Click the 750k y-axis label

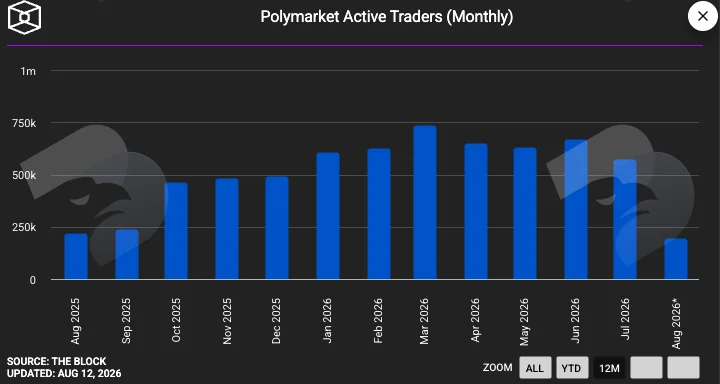point(24,124)
